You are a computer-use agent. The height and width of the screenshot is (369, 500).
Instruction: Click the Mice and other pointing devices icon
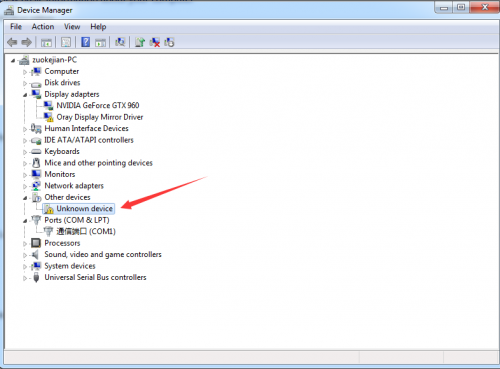[x=36, y=163]
